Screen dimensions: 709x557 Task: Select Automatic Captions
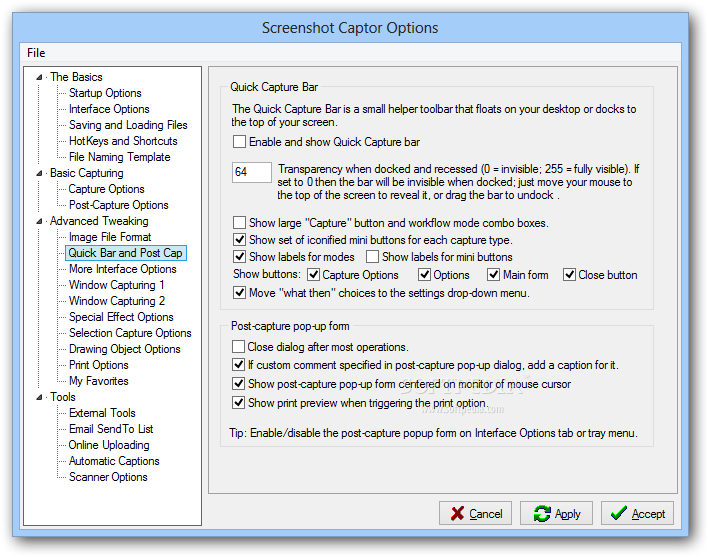(x=114, y=461)
